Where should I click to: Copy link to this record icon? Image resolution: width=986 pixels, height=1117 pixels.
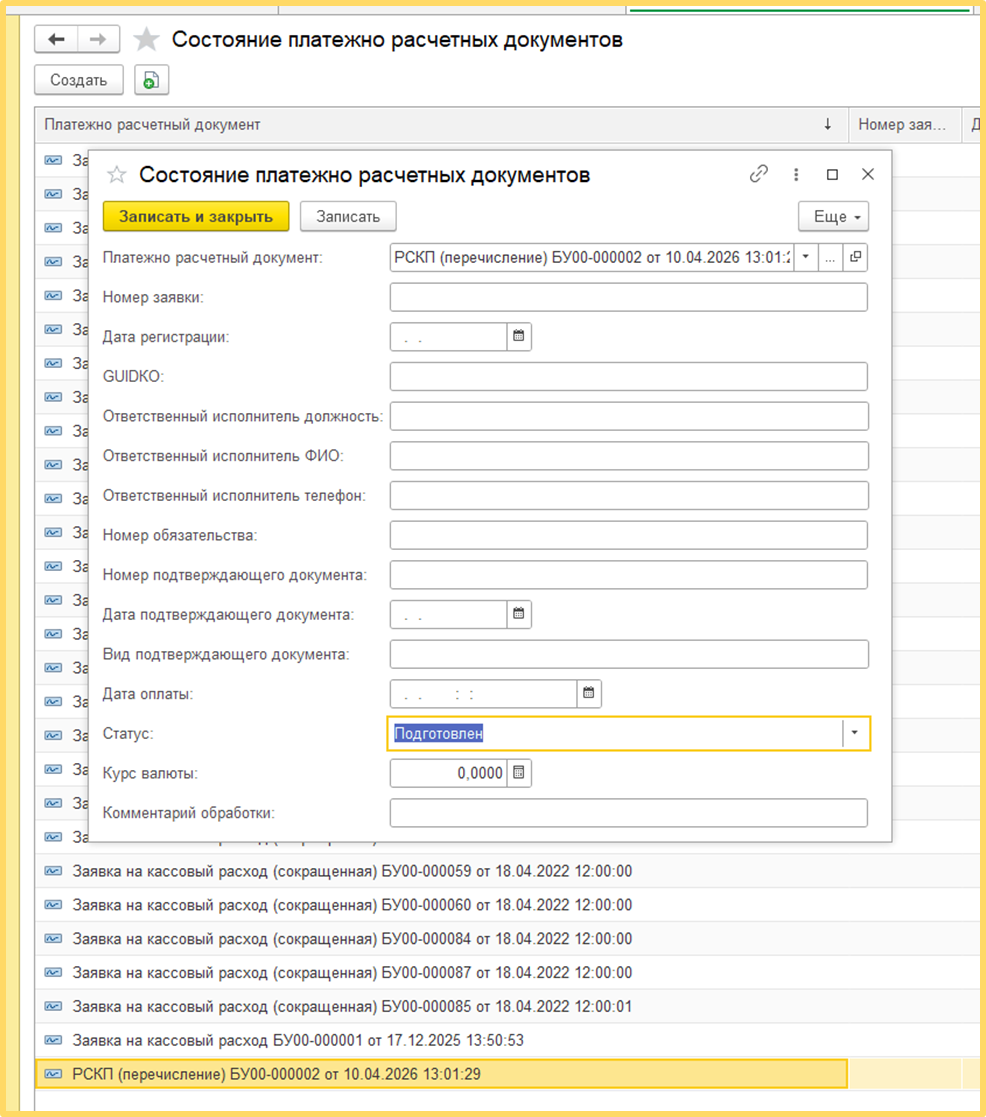coord(759,174)
